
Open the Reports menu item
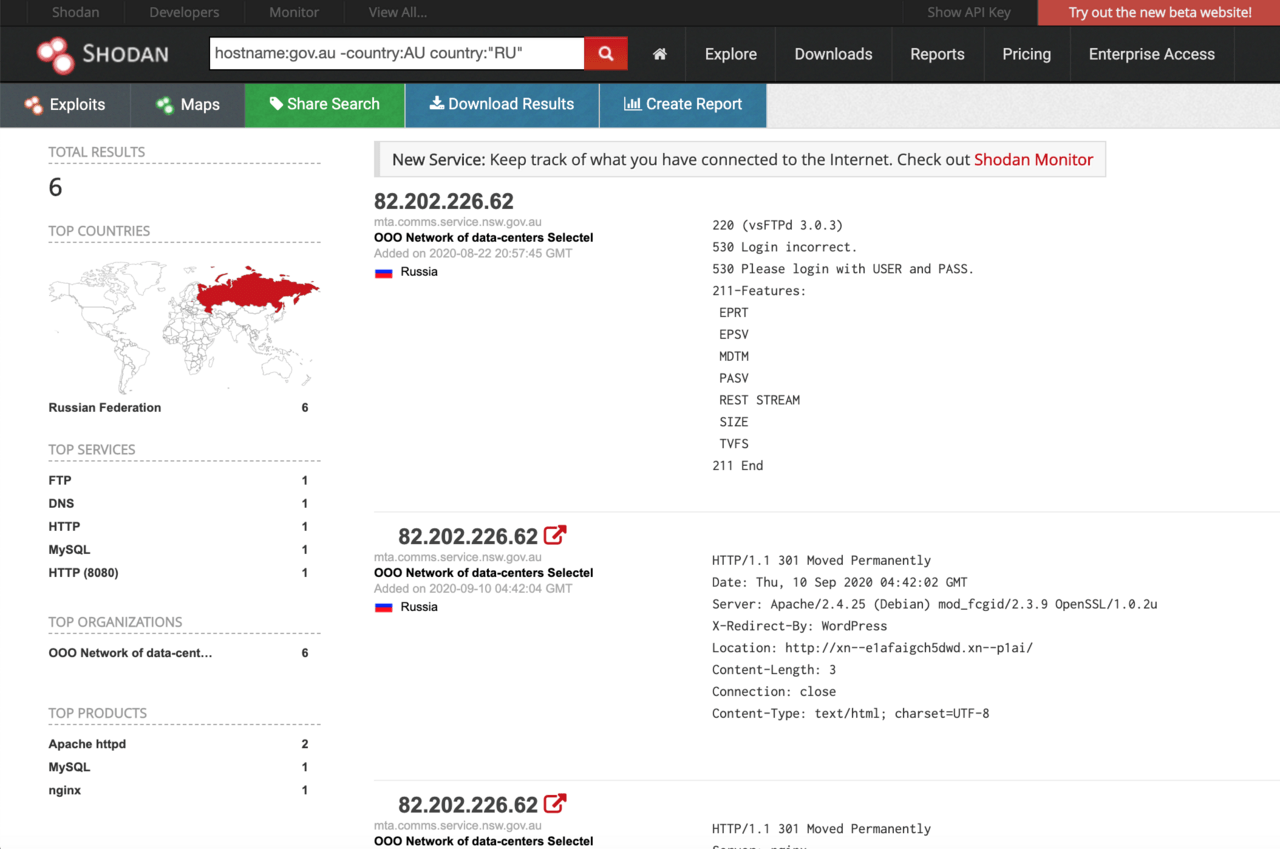click(x=937, y=54)
